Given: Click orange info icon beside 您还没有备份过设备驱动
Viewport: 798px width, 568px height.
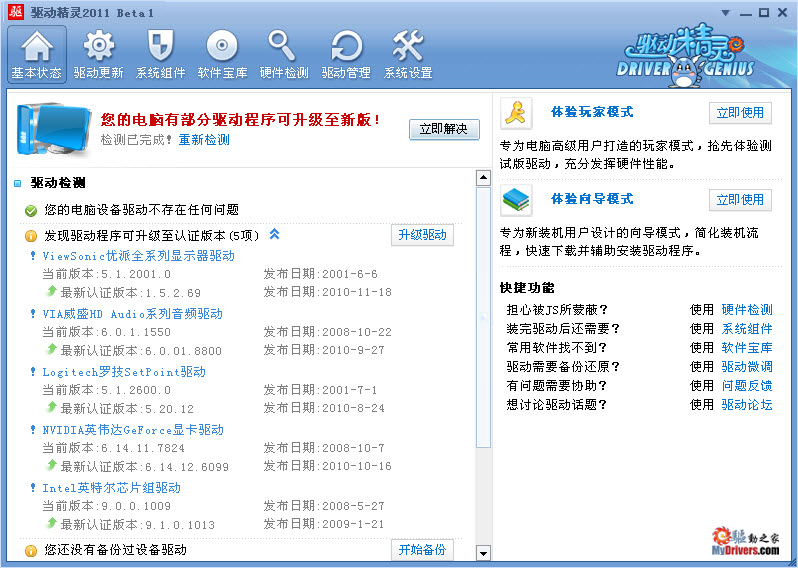Looking at the screenshot, I should tap(31, 551).
